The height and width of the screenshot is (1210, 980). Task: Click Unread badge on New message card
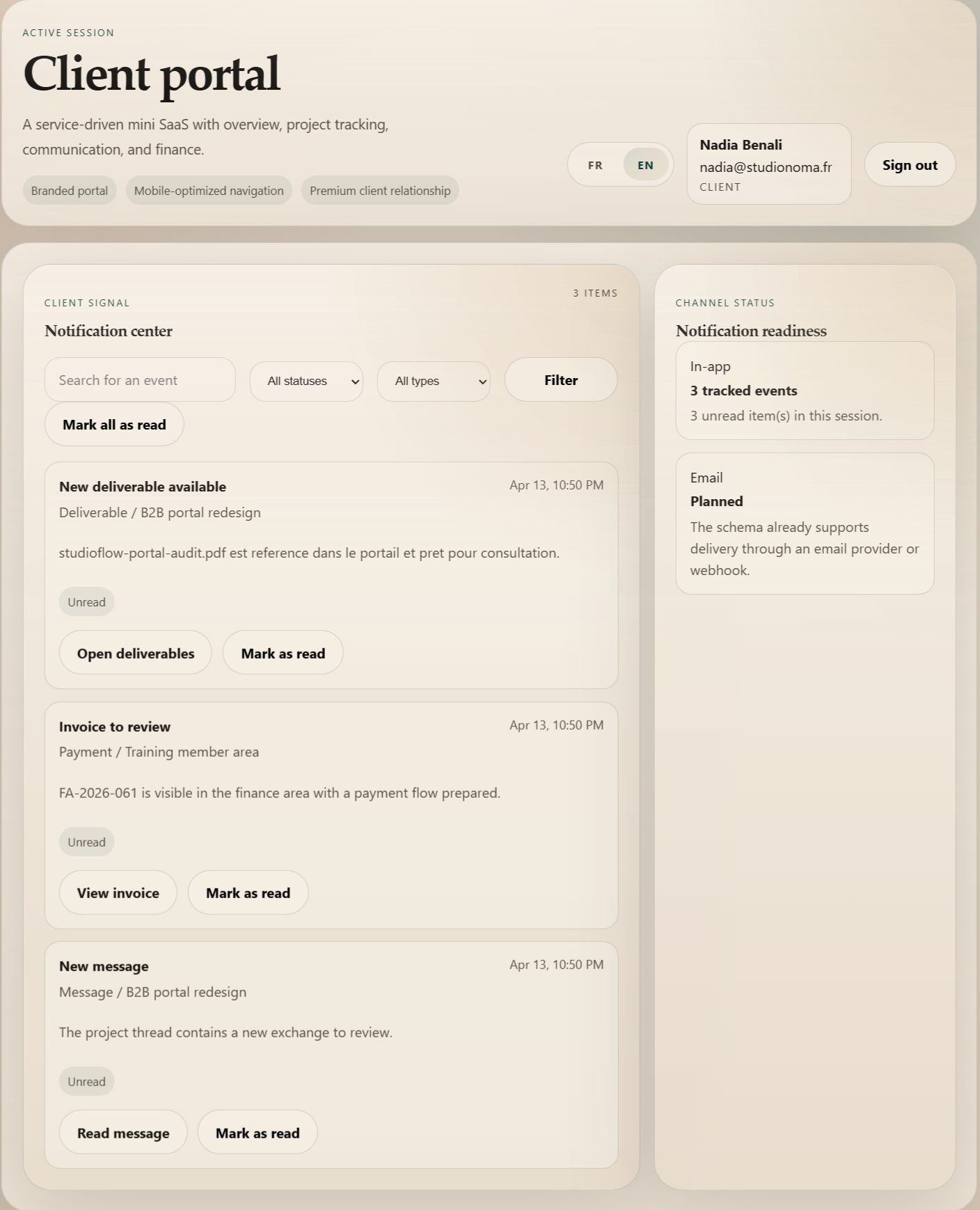point(87,1081)
